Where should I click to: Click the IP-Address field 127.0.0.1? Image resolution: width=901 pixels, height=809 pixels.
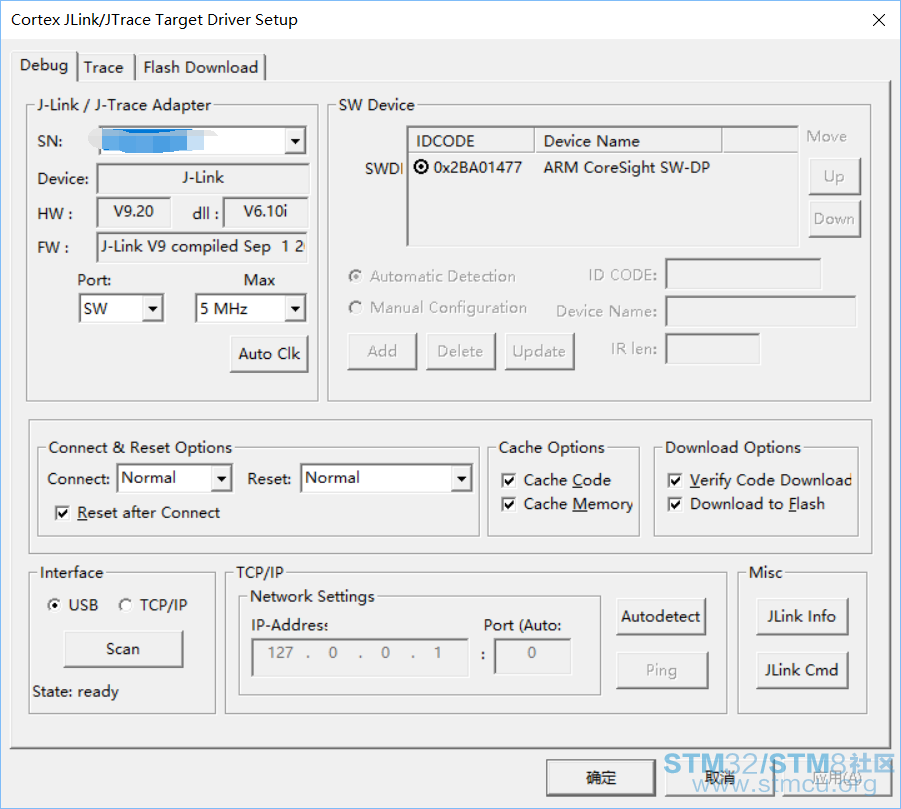(x=360, y=657)
